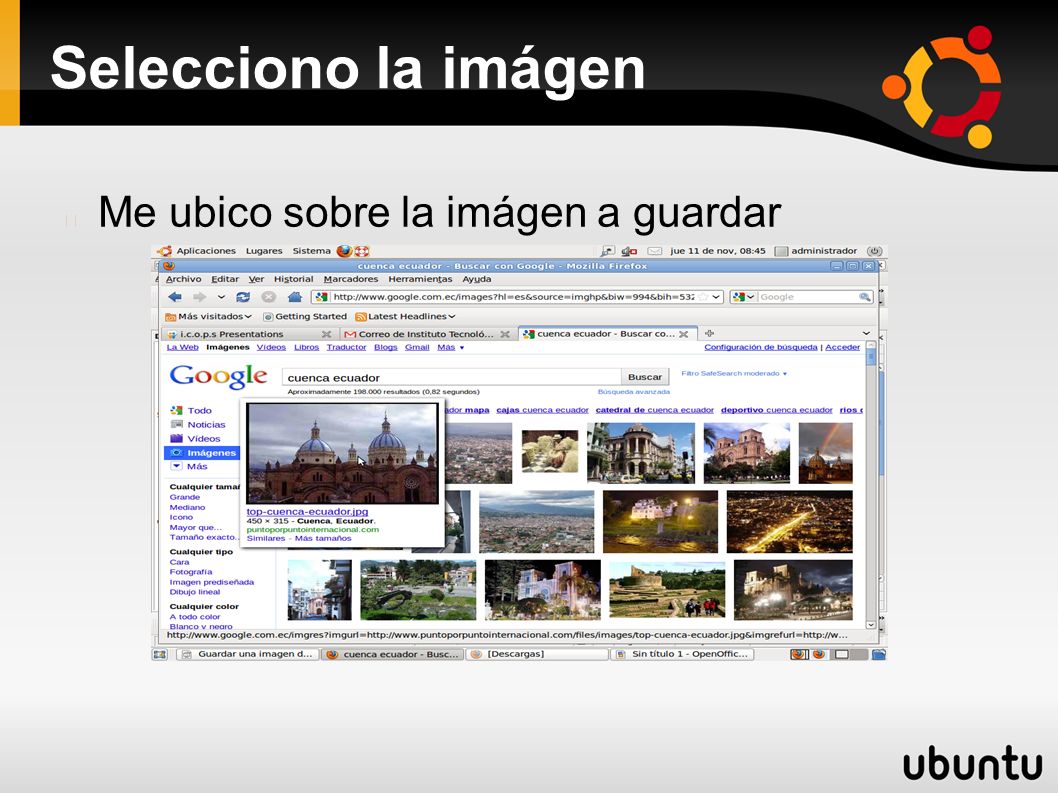The width and height of the screenshot is (1058, 793).
Task: Click the Ubuntu logo beside Aplicaciones
Action: 165,251
